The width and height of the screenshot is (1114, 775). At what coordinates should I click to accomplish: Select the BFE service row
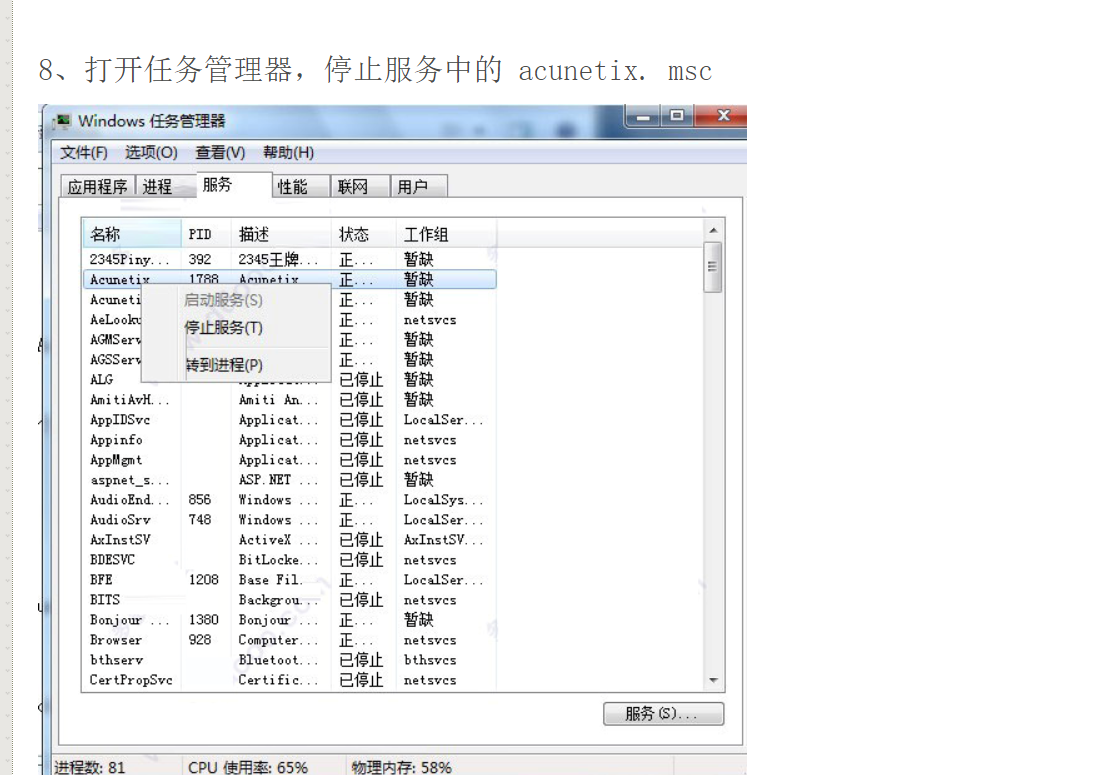click(x=290, y=580)
